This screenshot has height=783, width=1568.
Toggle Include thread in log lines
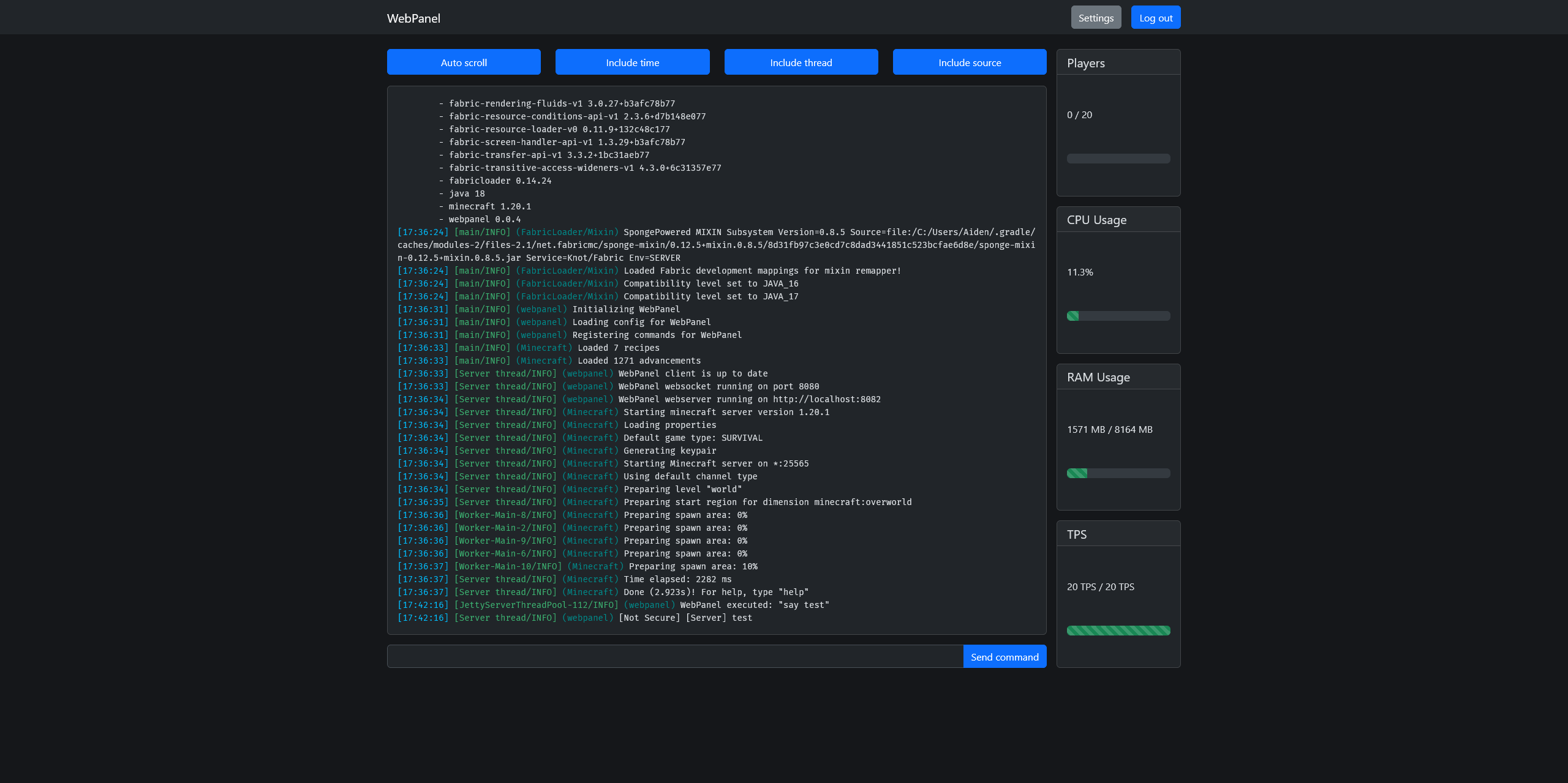point(801,62)
